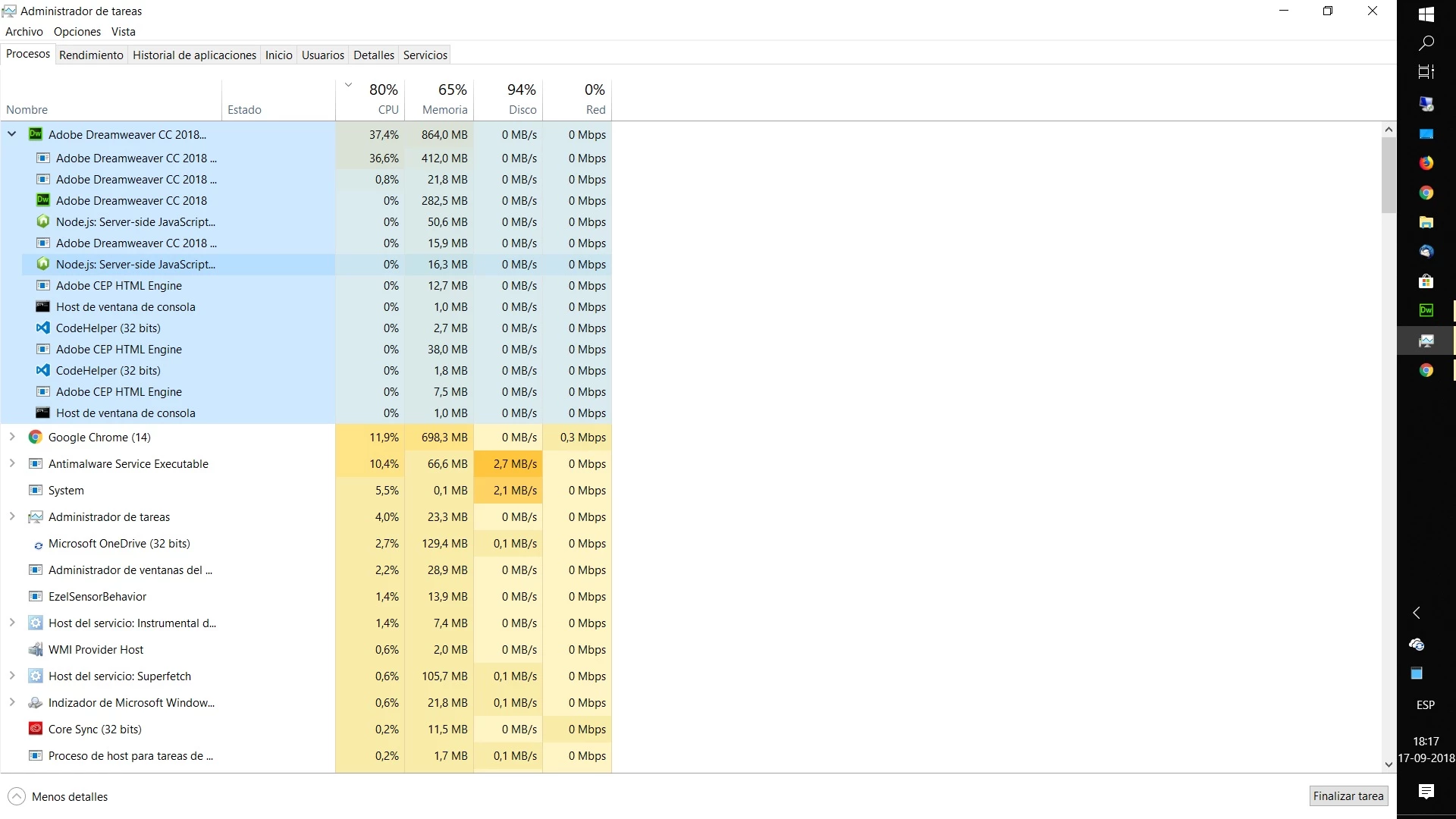Screen dimensions: 1456x819
Task: Open the Opciones menu
Action: (x=77, y=32)
